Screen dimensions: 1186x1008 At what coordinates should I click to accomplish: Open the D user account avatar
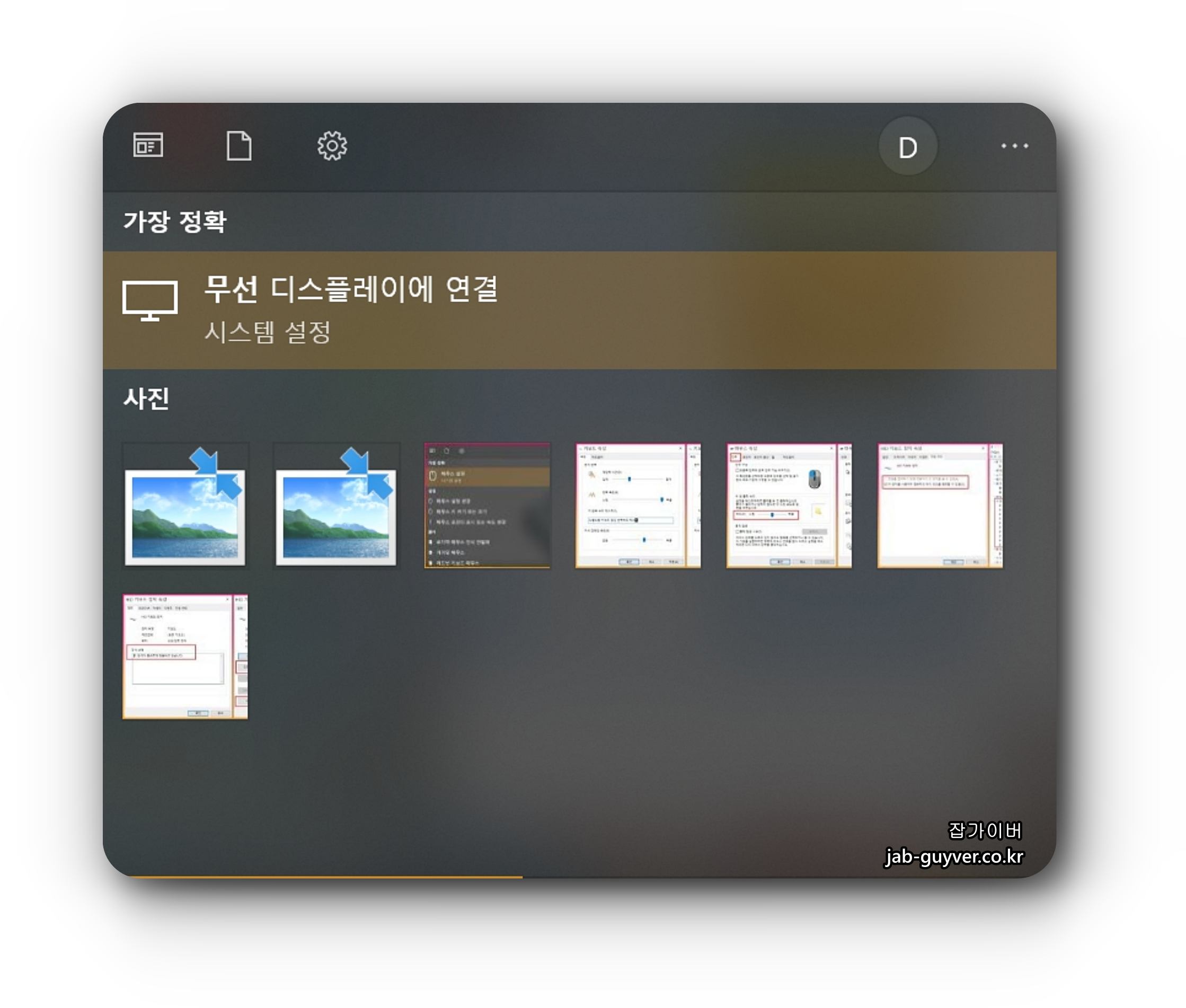pyautogui.click(x=907, y=147)
